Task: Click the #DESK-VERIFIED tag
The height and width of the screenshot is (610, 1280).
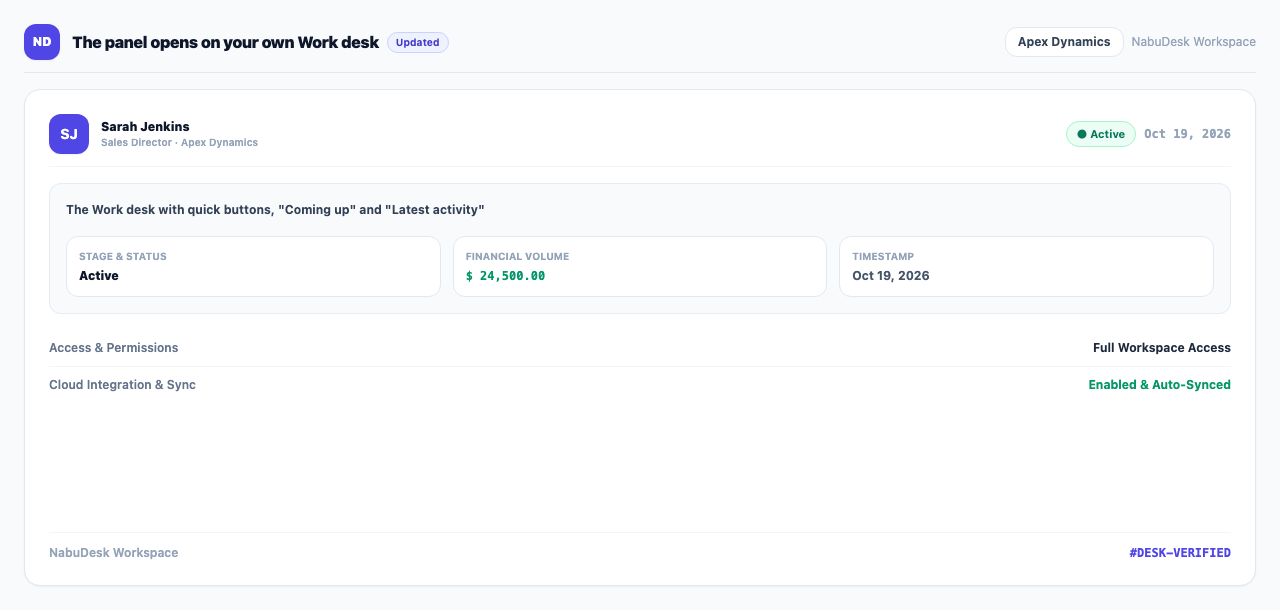Action: (x=1180, y=553)
